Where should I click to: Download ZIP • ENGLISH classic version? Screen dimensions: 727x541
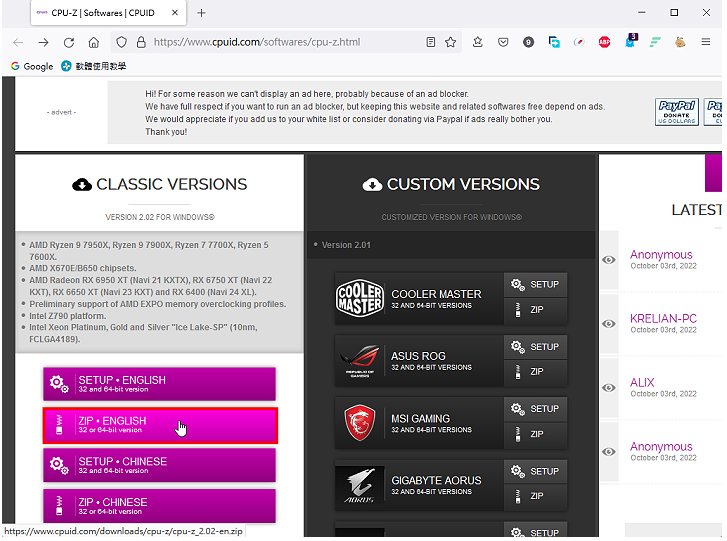point(160,425)
